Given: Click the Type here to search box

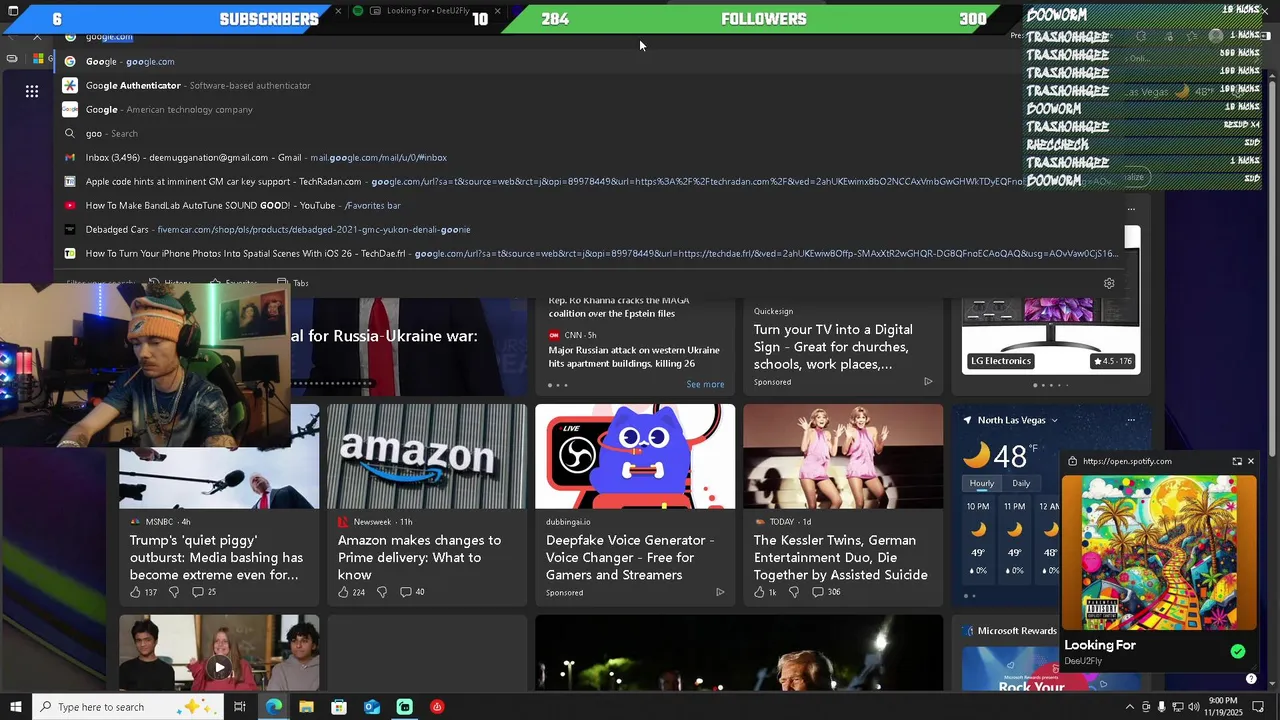Looking at the screenshot, I should [130, 707].
